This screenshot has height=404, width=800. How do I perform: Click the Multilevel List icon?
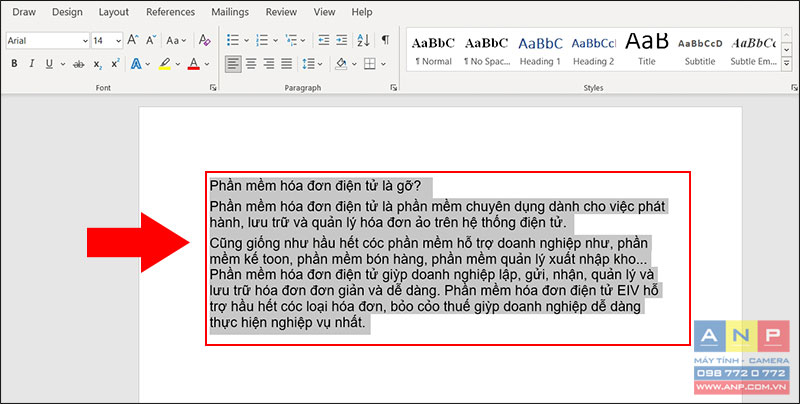291,40
